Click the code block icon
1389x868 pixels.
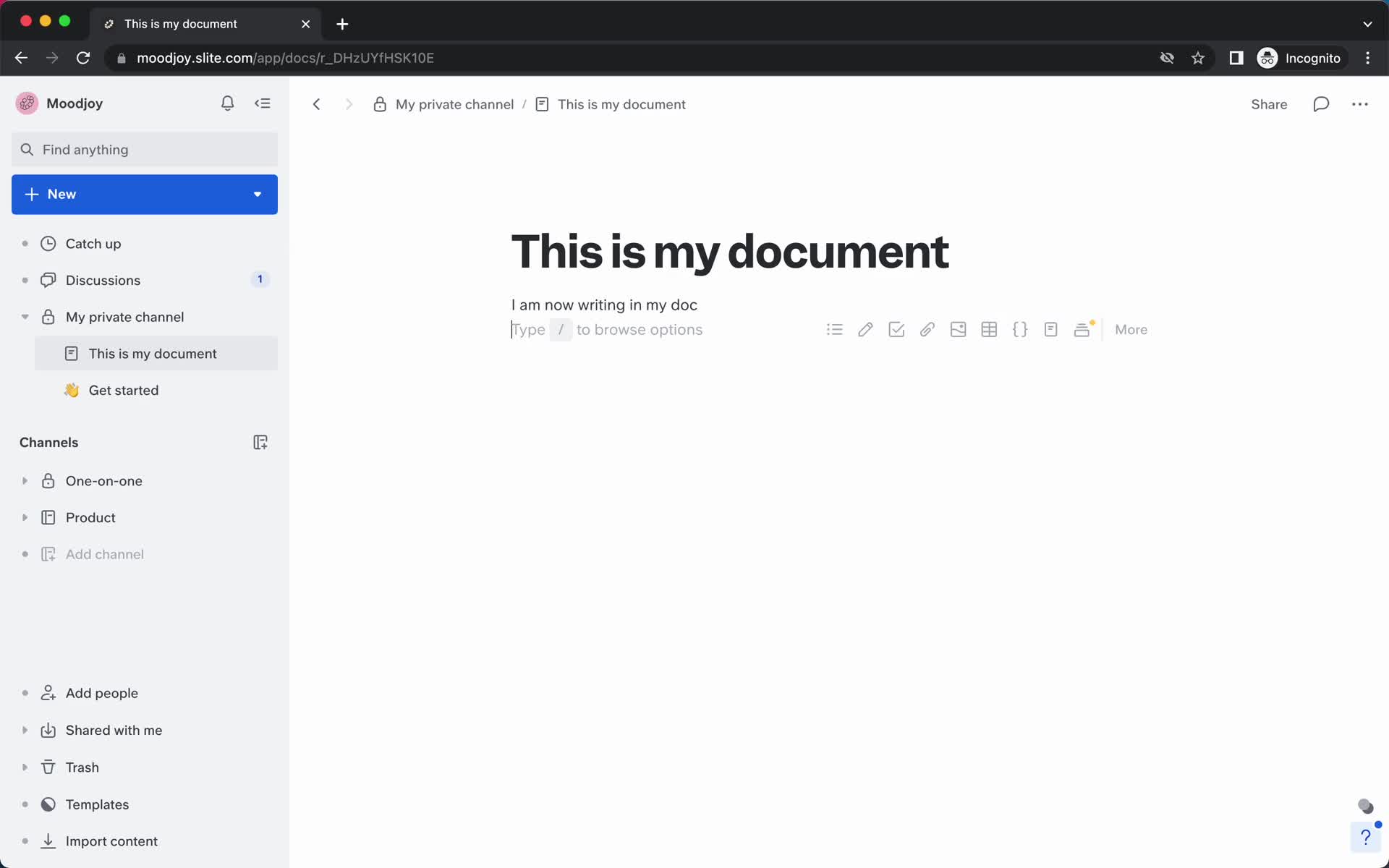coord(1021,329)
